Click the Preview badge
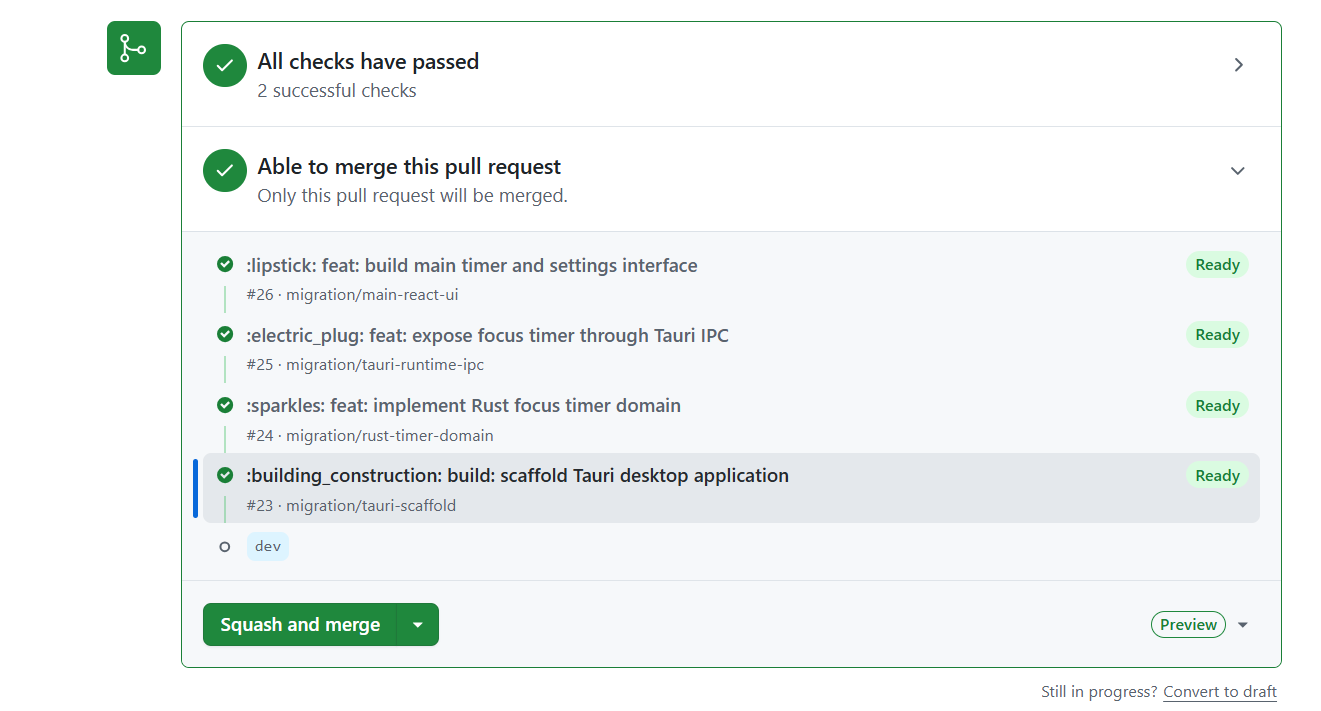This screenshot has height=711, width=1321. tap(1188, 625)
